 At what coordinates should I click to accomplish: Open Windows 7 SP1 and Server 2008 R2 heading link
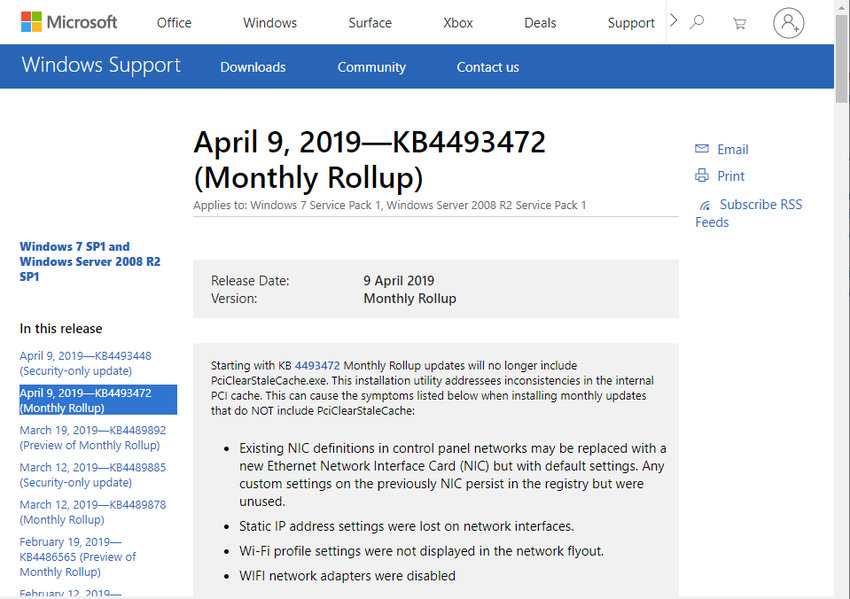coord(90,261)
